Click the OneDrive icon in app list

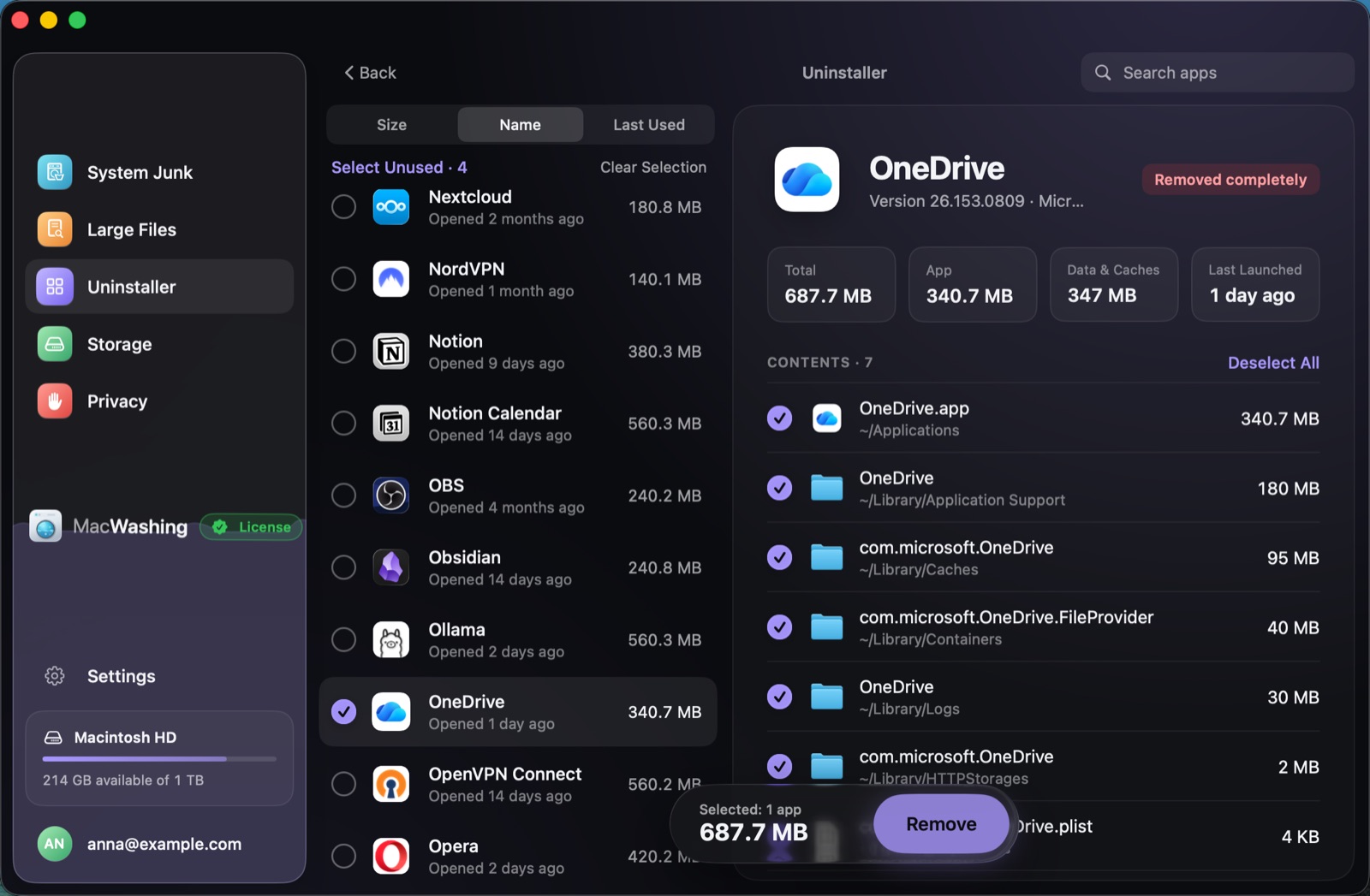(x=391, y=712)
